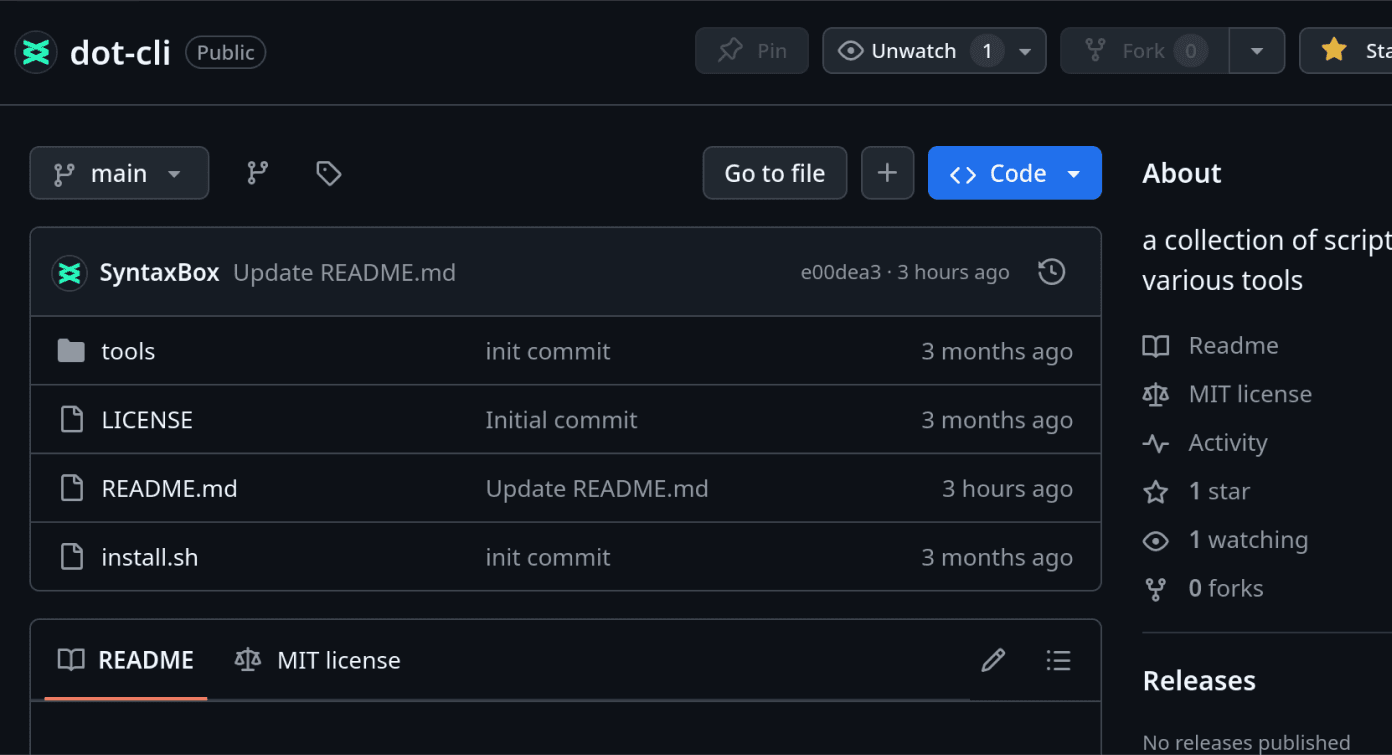Click the Go to file button
The width and height of the screenshot is (1392, 755).
(774, 173)
